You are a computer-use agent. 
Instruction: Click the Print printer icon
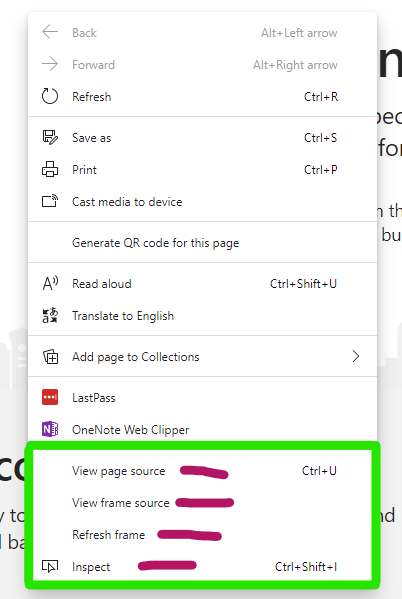point(50,169)
